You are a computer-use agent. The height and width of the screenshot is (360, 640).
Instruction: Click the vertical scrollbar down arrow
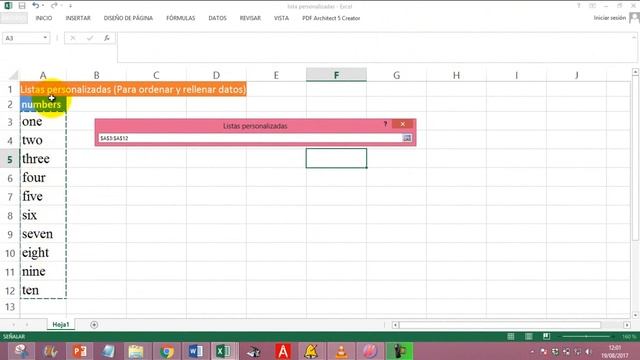(636, 315)
